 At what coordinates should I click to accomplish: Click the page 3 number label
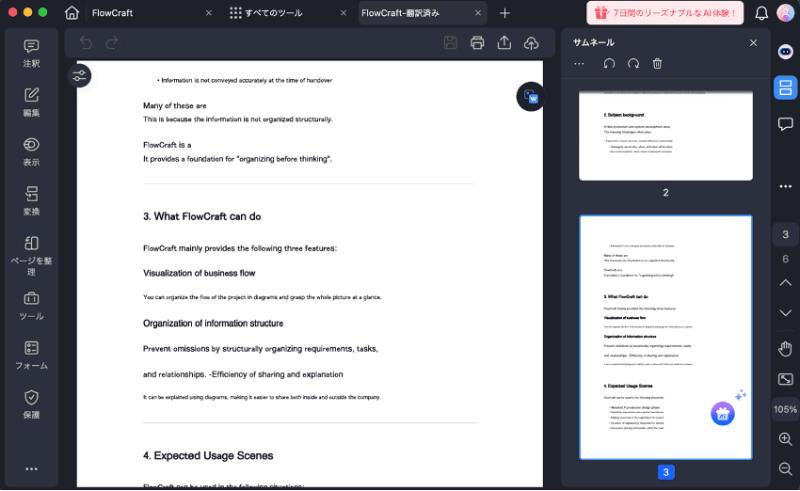click(665, 472)
